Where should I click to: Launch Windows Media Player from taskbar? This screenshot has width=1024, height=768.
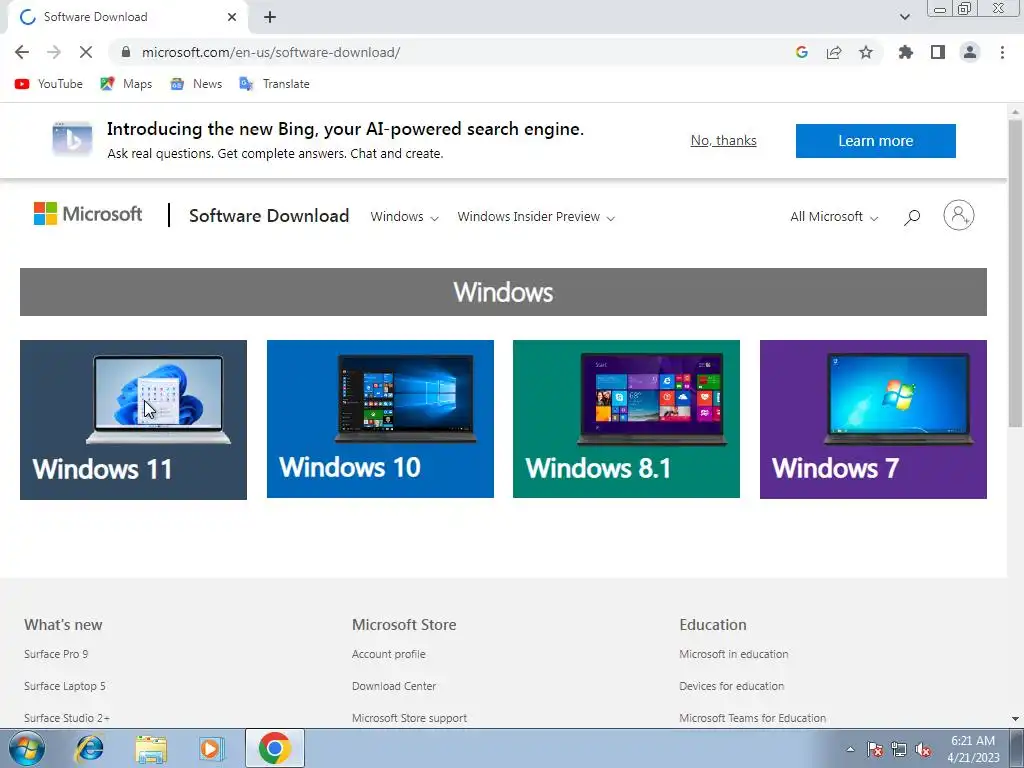(x=211, y=748)
